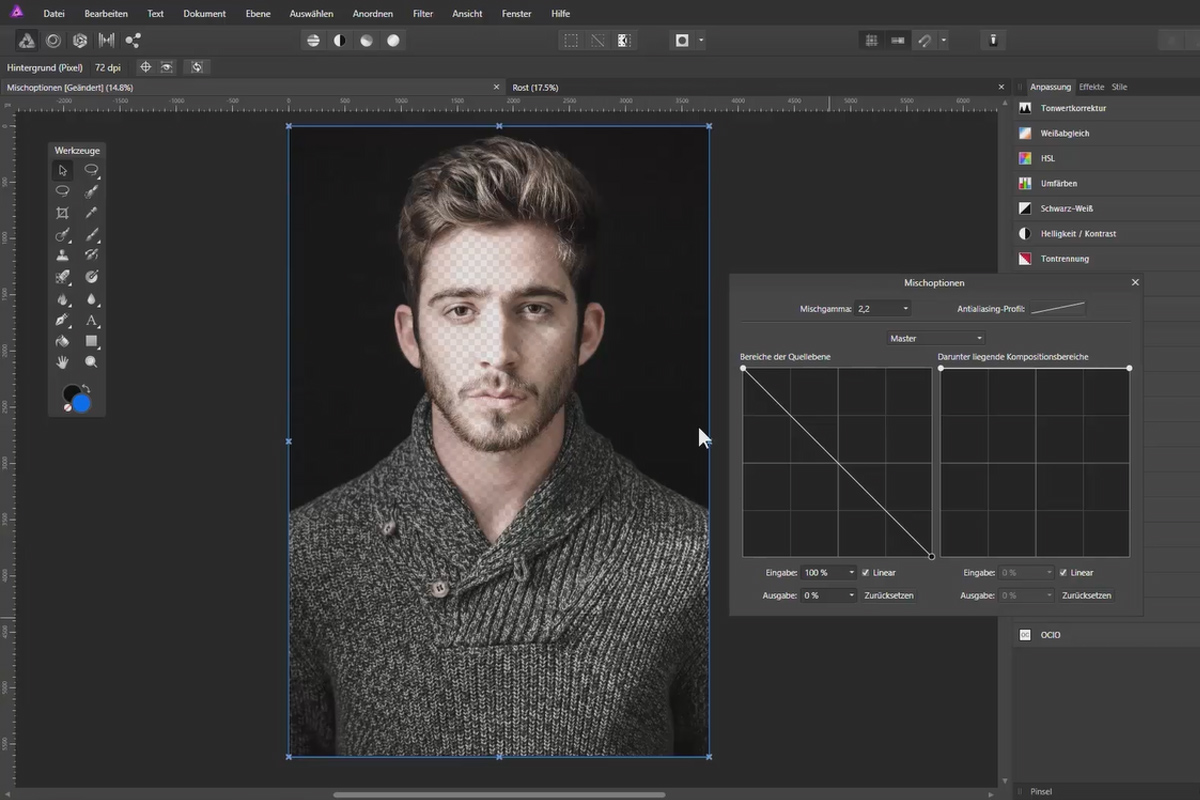The height and width of the screenshot is (800, 1200).
Task: Open the Quick Mask options dropdown arrow
Action: click(702, 41)
